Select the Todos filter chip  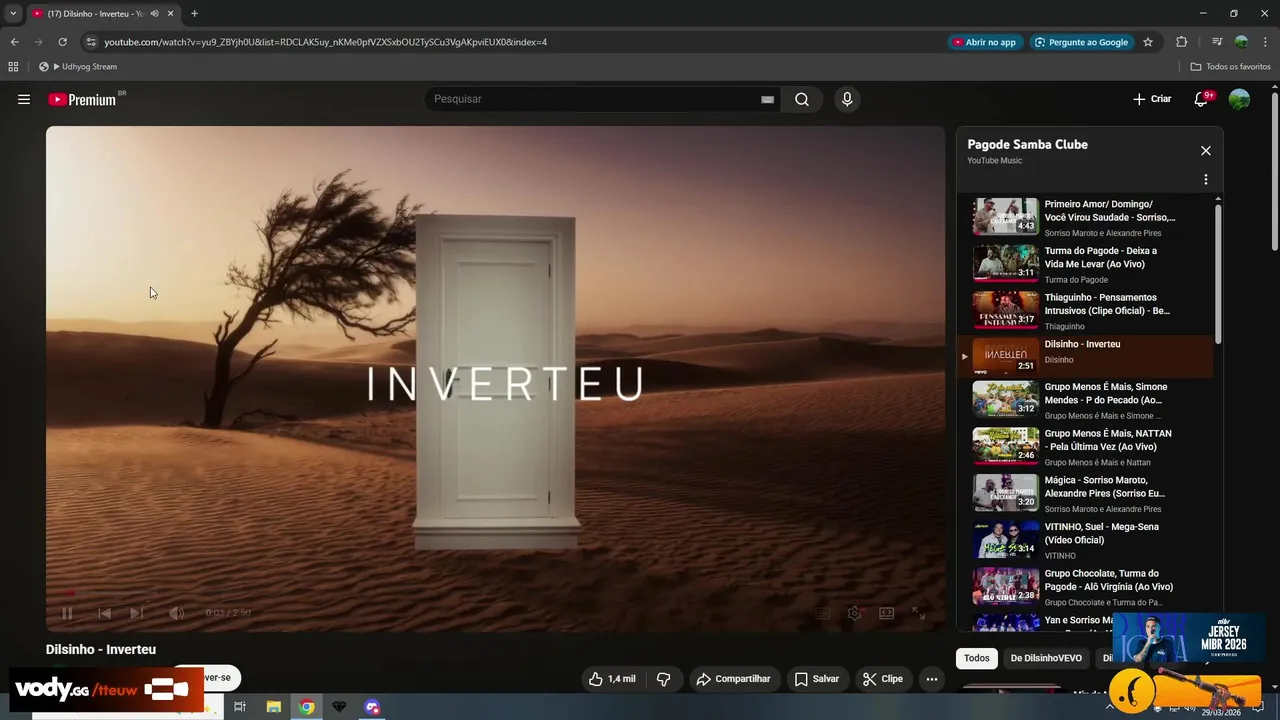[977, 658]
